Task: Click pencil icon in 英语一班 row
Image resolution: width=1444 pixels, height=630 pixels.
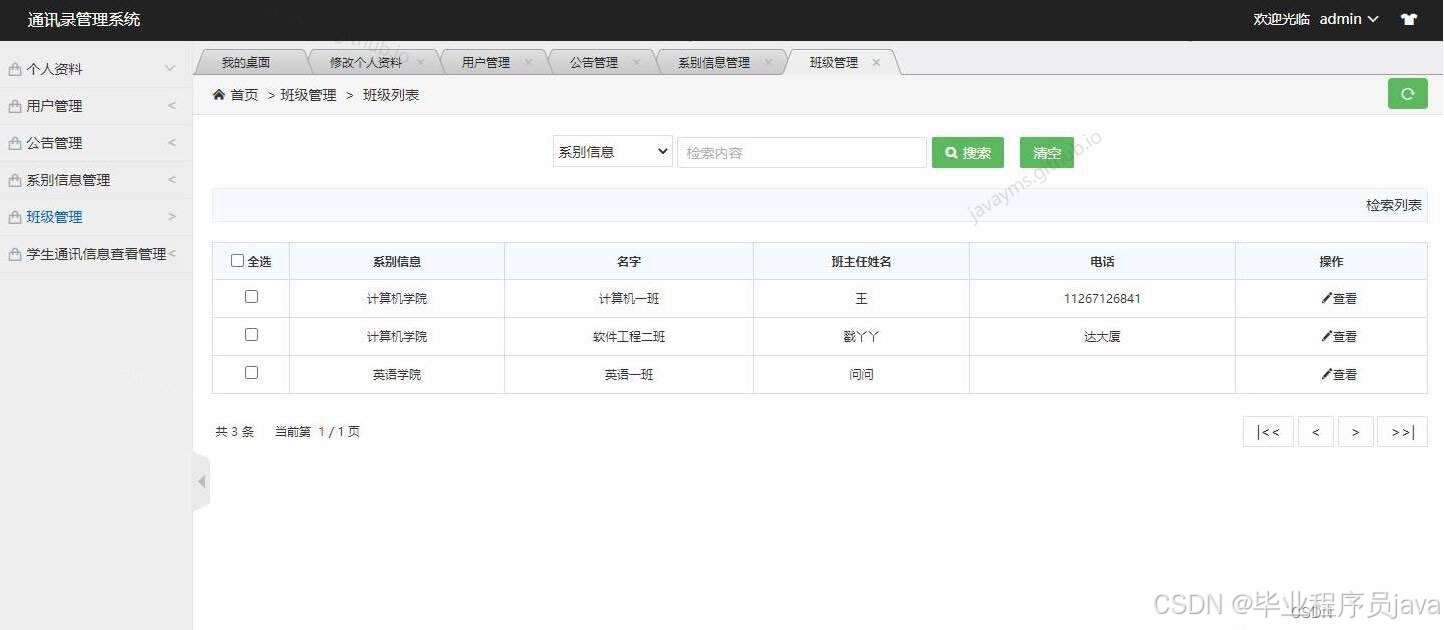Action: pos(1326,374)
